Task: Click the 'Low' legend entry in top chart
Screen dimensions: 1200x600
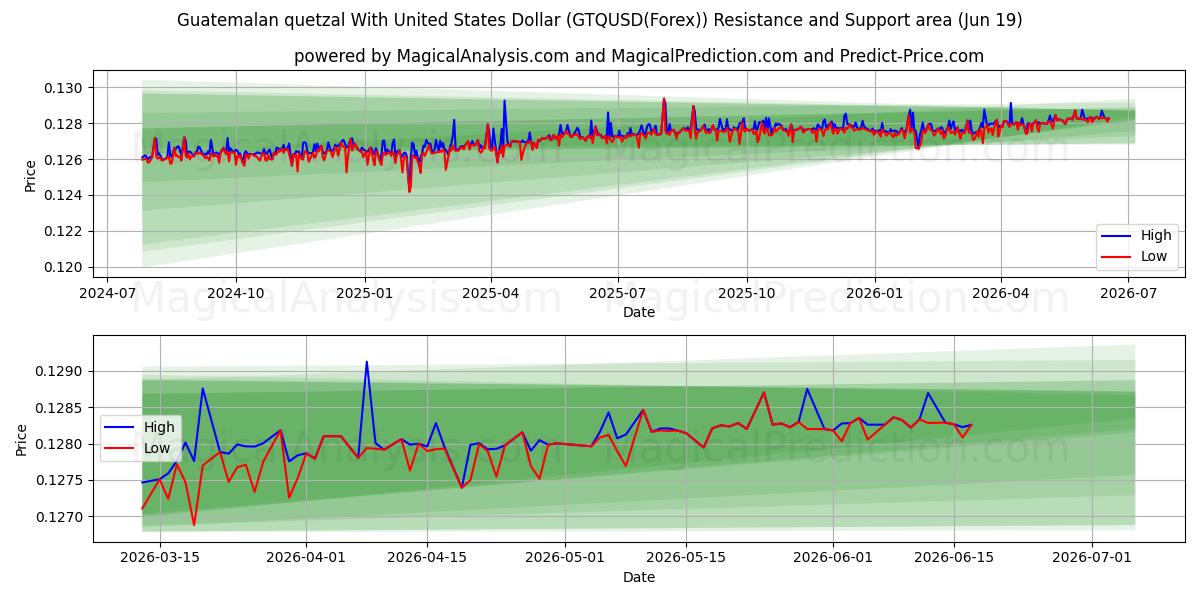Action: pyautogui.click(x=1154, y=256)
